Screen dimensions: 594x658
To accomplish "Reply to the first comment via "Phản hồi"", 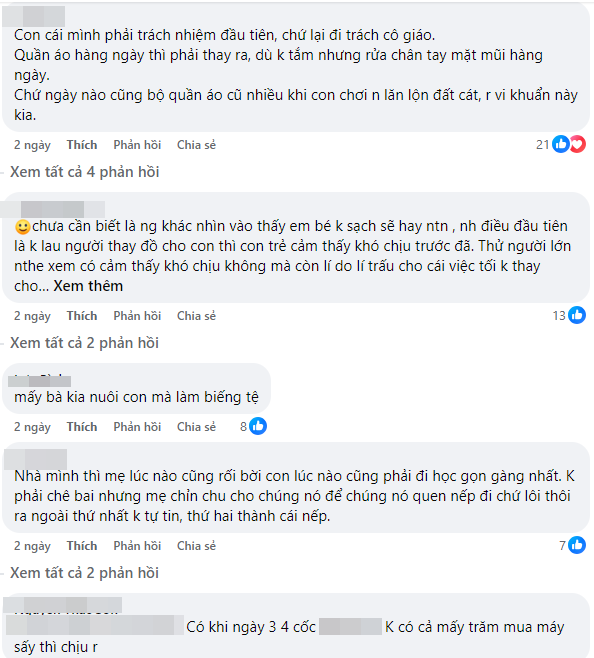I will click(x=137, y=145).
